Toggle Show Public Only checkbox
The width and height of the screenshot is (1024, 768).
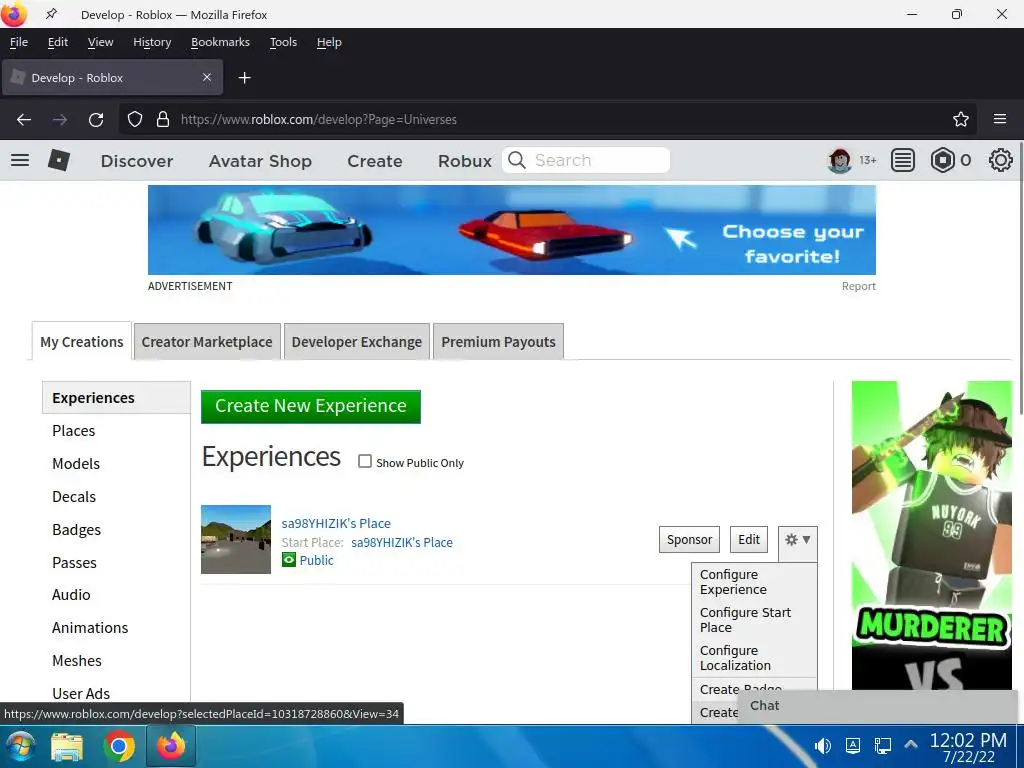[x=365, y=462]
